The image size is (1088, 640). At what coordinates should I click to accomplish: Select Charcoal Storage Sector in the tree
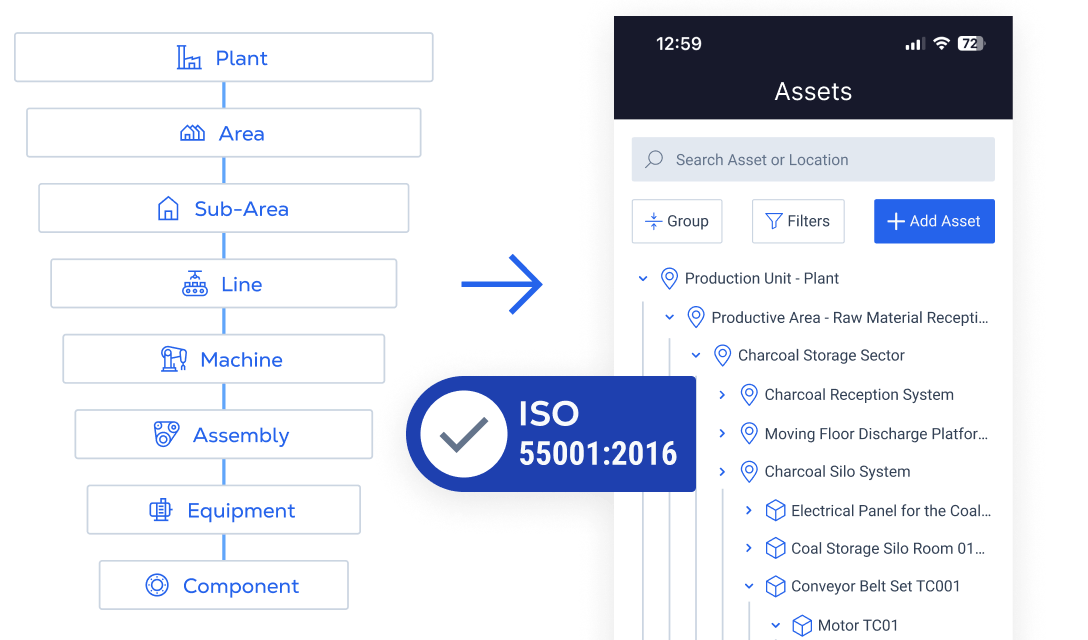[x=820, y=356]
